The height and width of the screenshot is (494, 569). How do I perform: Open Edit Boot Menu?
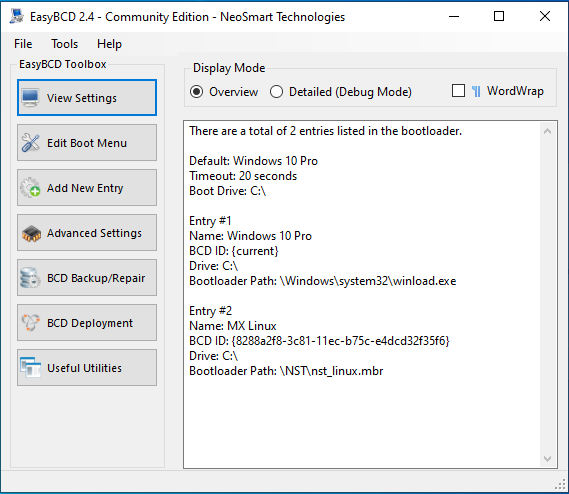(87, 143)
